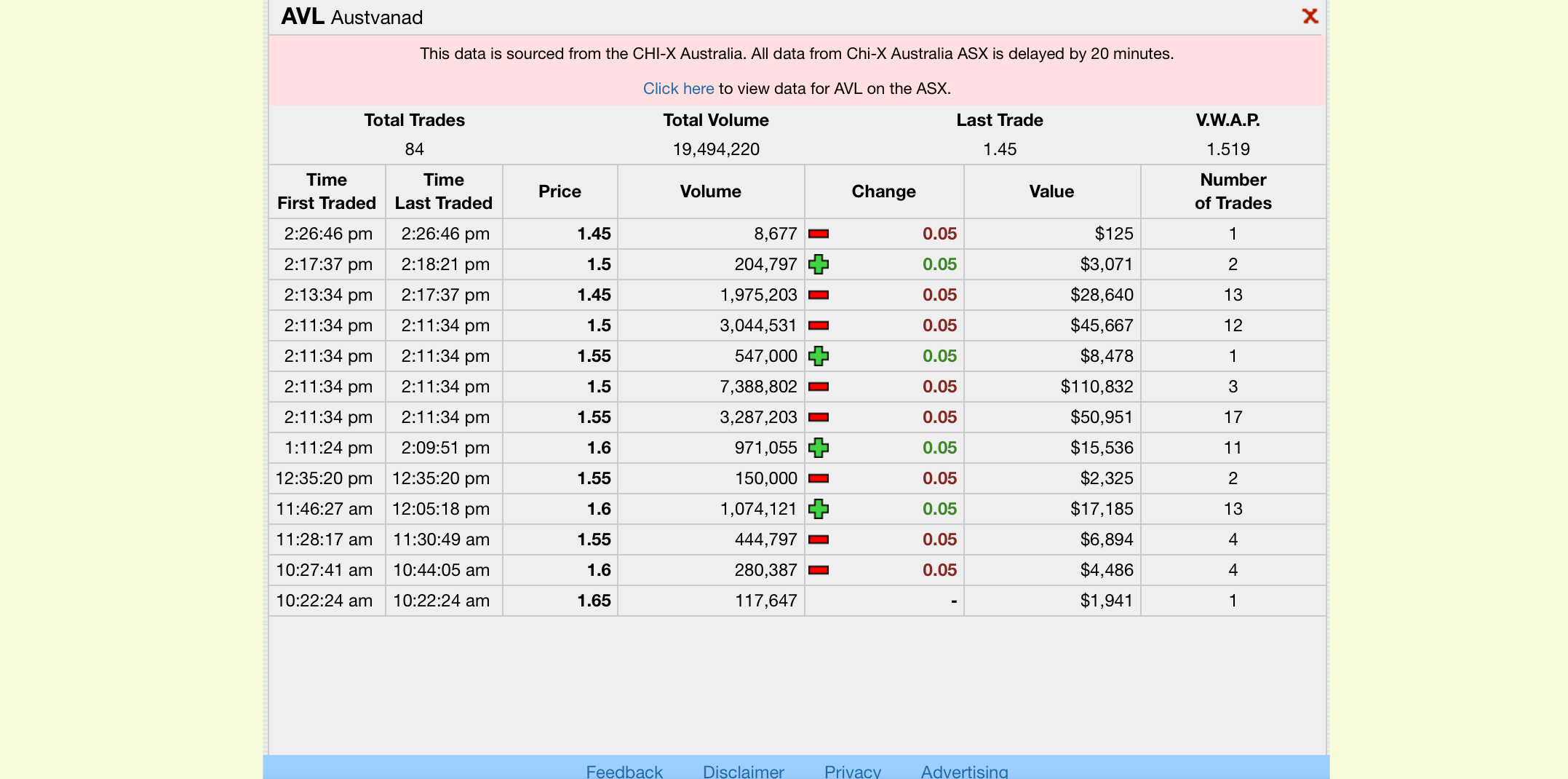The height and width of the screenshot is (779, 1568).
Task: Click the last traded time 10:44:05 am
Action: [442, 570]
